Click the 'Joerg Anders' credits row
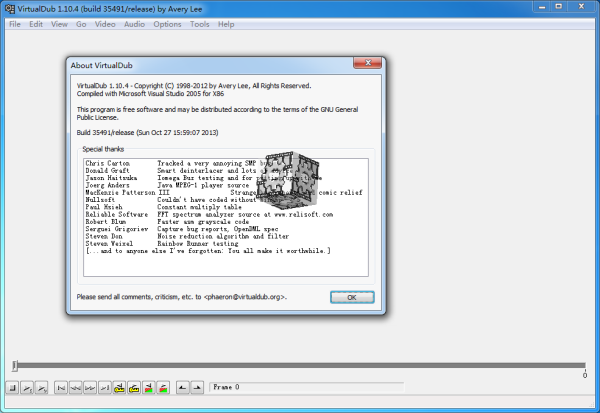 167,185
